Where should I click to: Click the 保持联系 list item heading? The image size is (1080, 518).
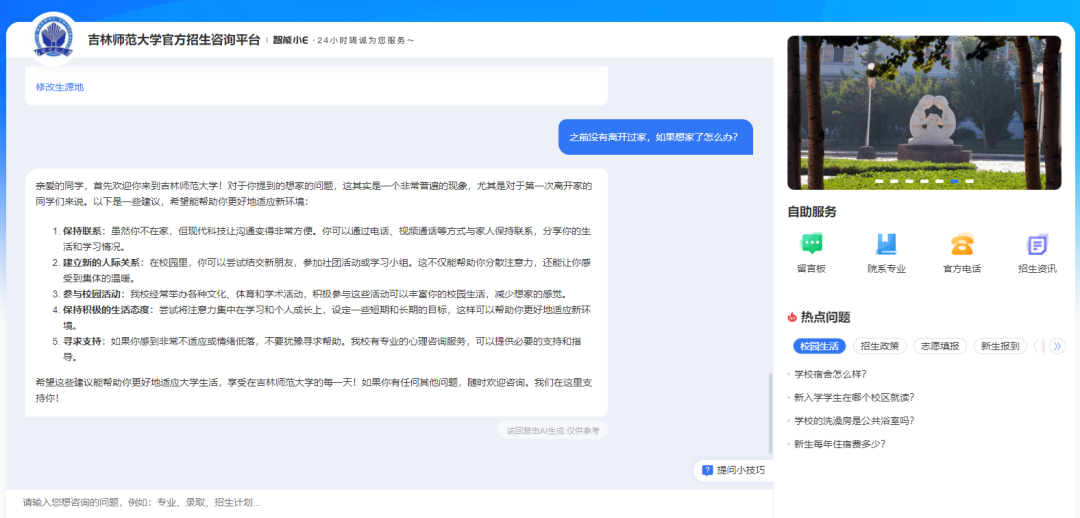pyautogui.click(x=85, y=231)
